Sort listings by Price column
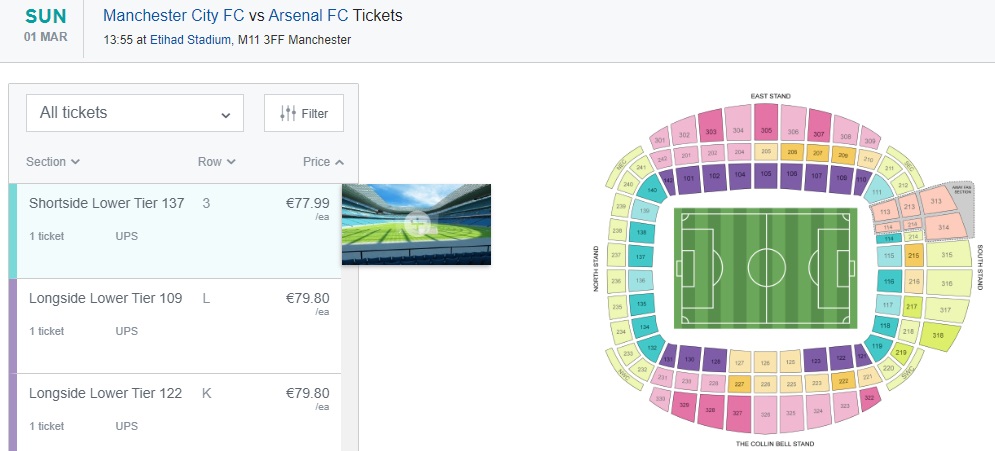Image resolution: width=995 pixels, height=451 pixels. coord(323,162)
